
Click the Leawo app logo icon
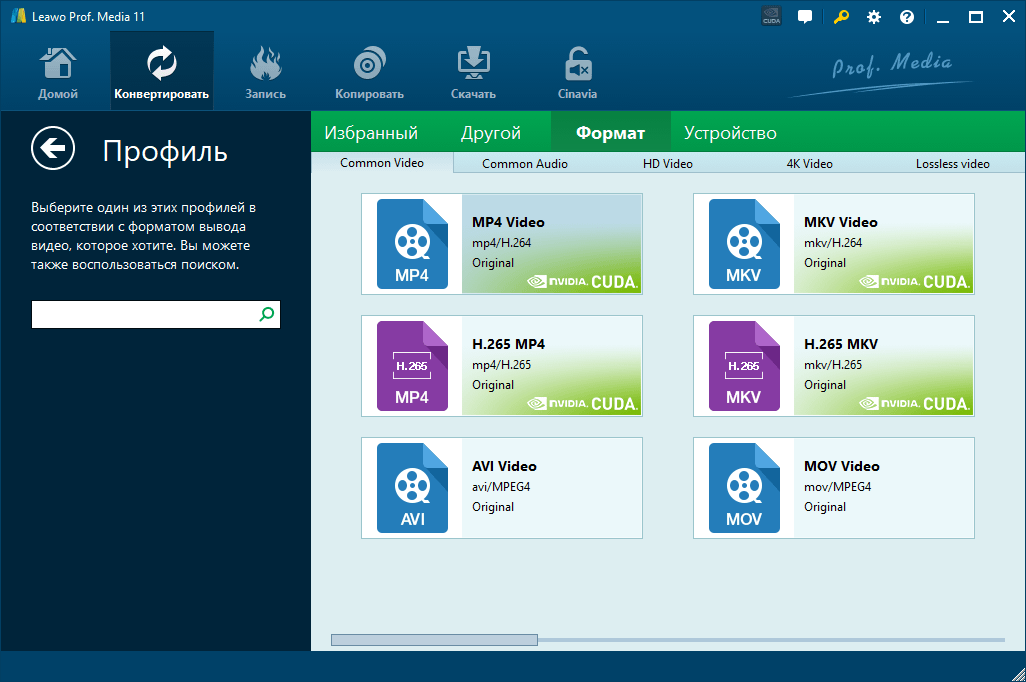[x=18, y=16]
